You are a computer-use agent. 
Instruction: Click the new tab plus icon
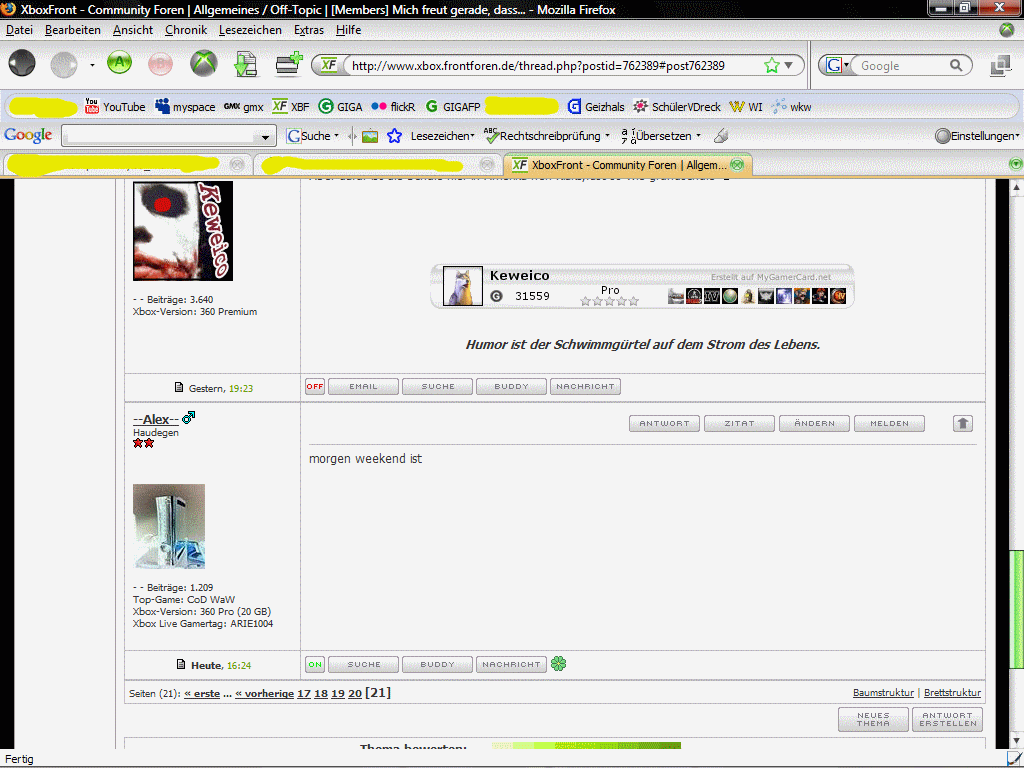[x=289, y=65]
